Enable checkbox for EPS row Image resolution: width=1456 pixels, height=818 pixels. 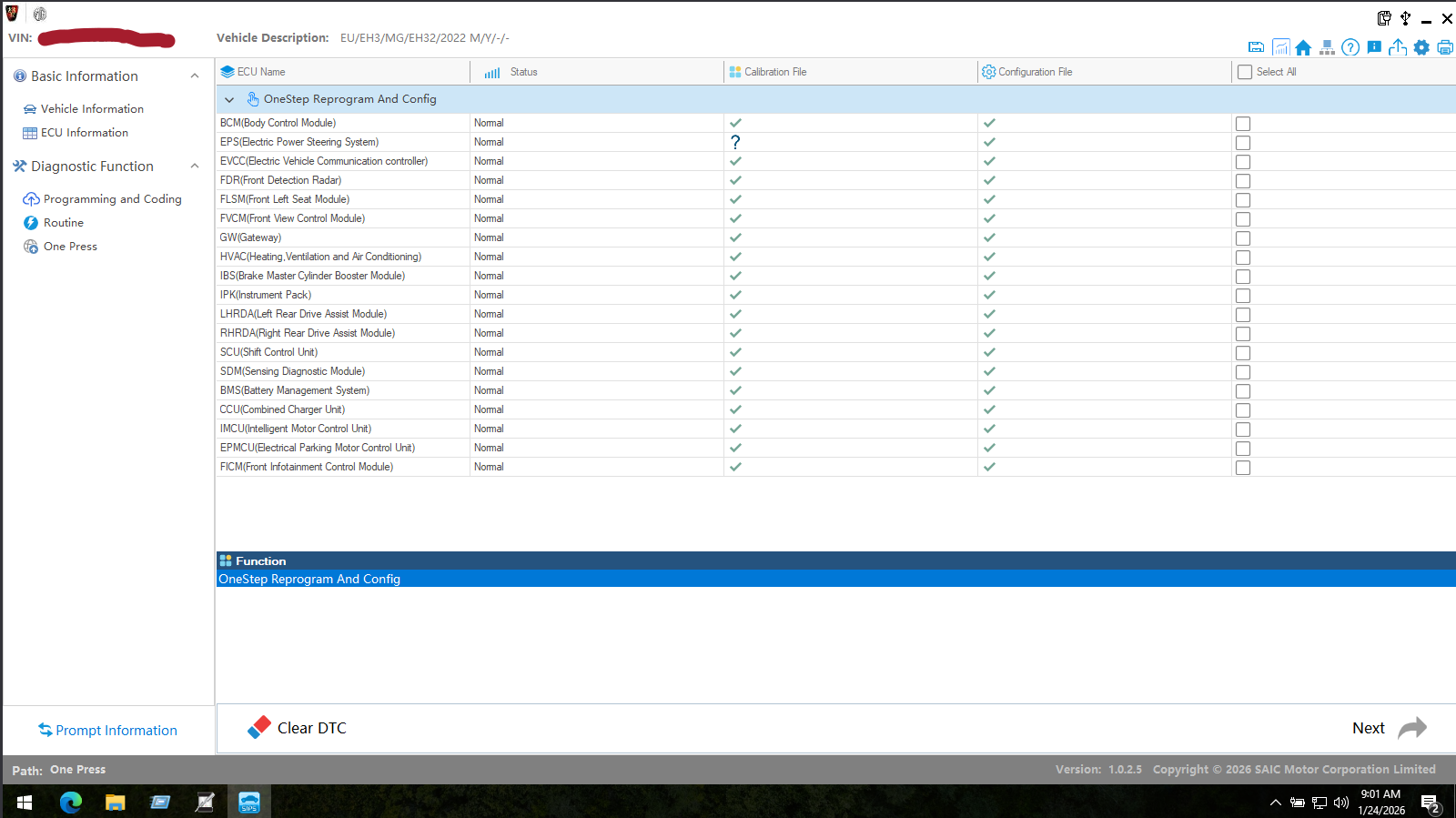(x=1243, y=143)
